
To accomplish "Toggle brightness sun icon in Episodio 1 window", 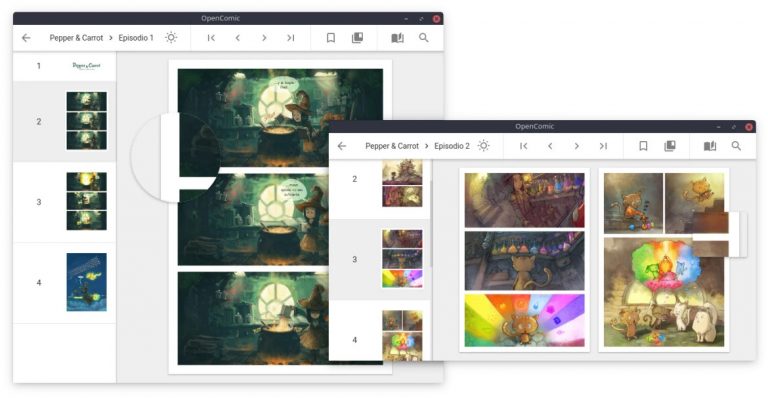I will coord(170,38).
